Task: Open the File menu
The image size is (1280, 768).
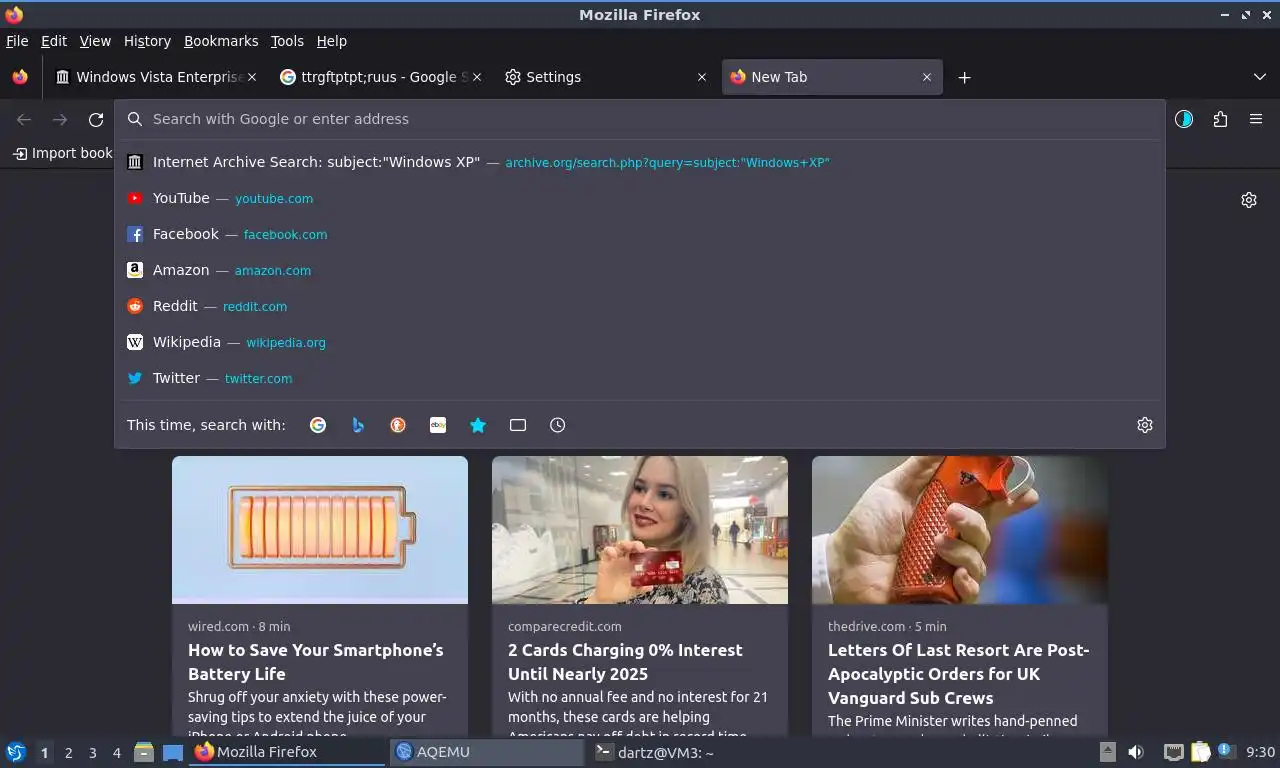Action: pos(17,41)
